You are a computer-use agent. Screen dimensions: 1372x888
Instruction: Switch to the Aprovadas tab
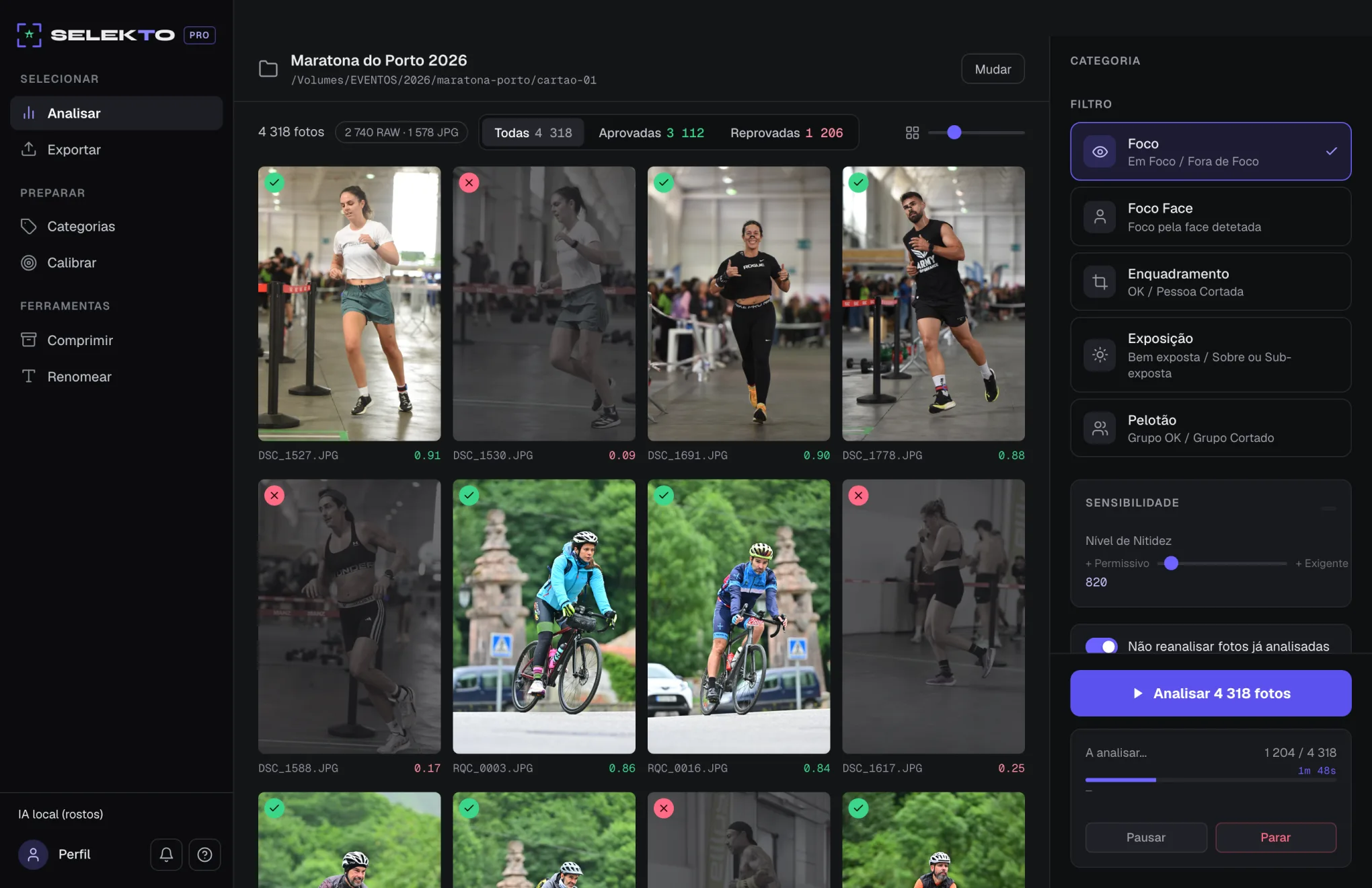[x=651, y=133]
